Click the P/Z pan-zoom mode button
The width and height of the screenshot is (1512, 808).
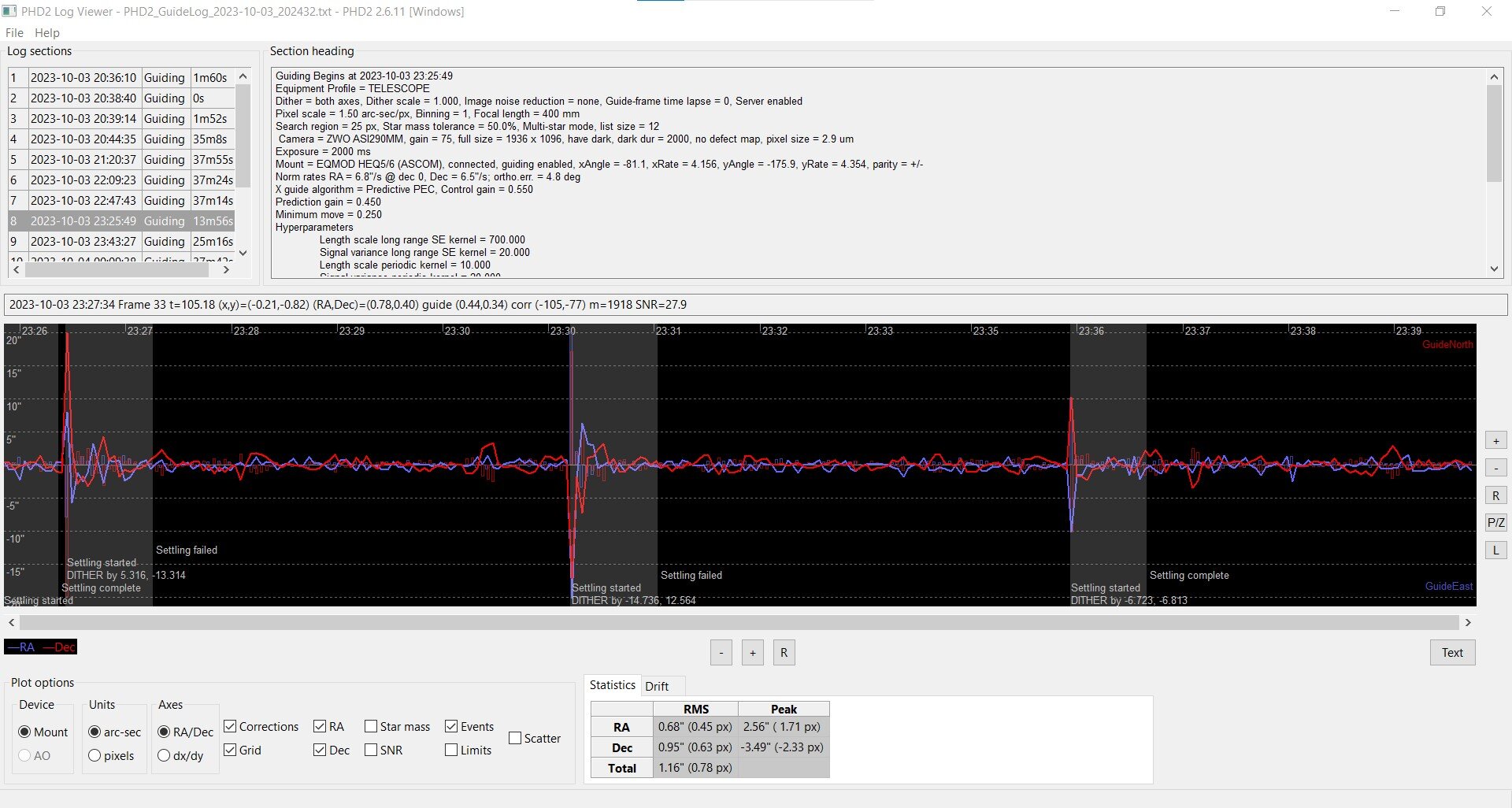[1495, 523]
